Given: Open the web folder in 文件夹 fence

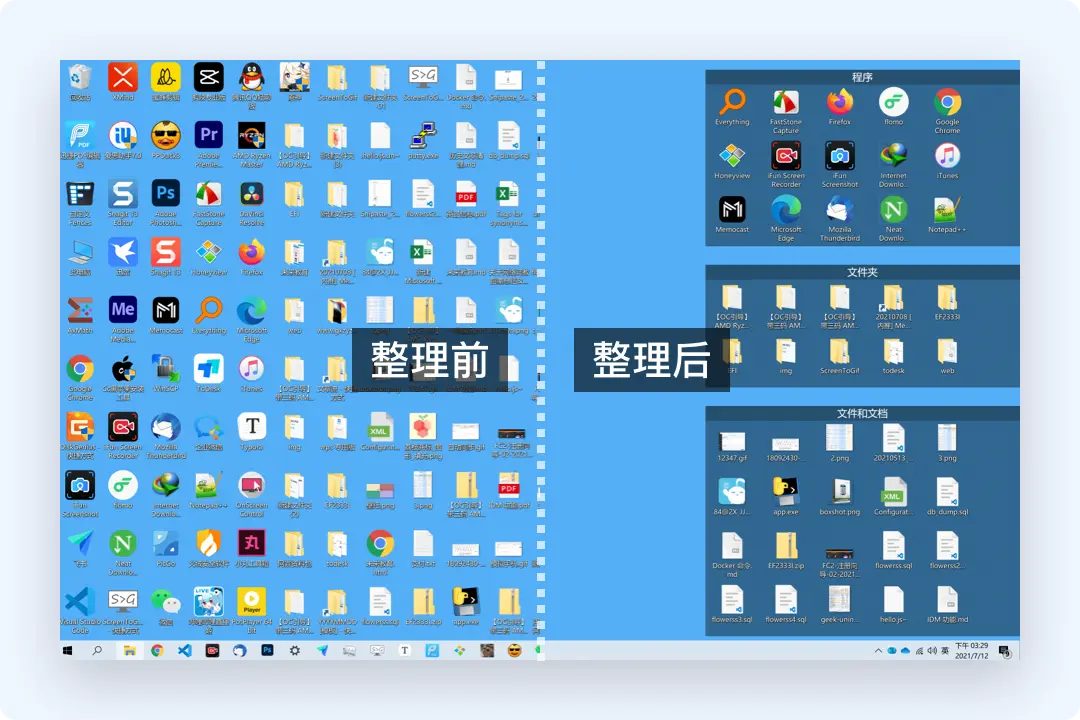Looking at the screenshot, I should [x=947, y=351].
